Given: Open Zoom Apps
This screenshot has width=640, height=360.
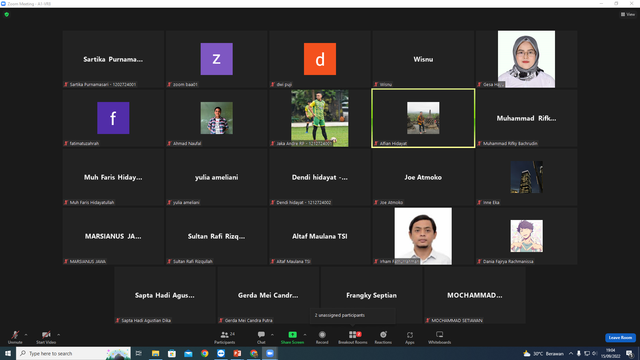Looking at the screenshot, I should click(410, 337).
